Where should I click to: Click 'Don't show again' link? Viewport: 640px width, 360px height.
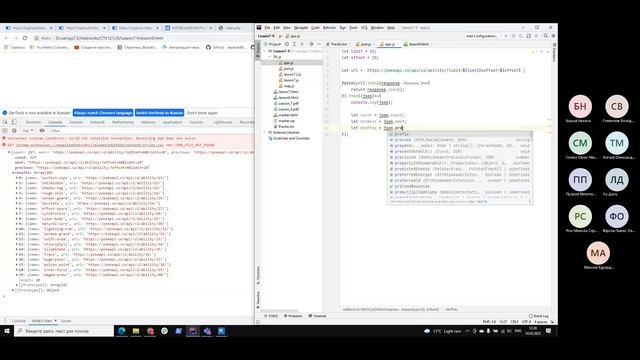(x=202, y=113)
